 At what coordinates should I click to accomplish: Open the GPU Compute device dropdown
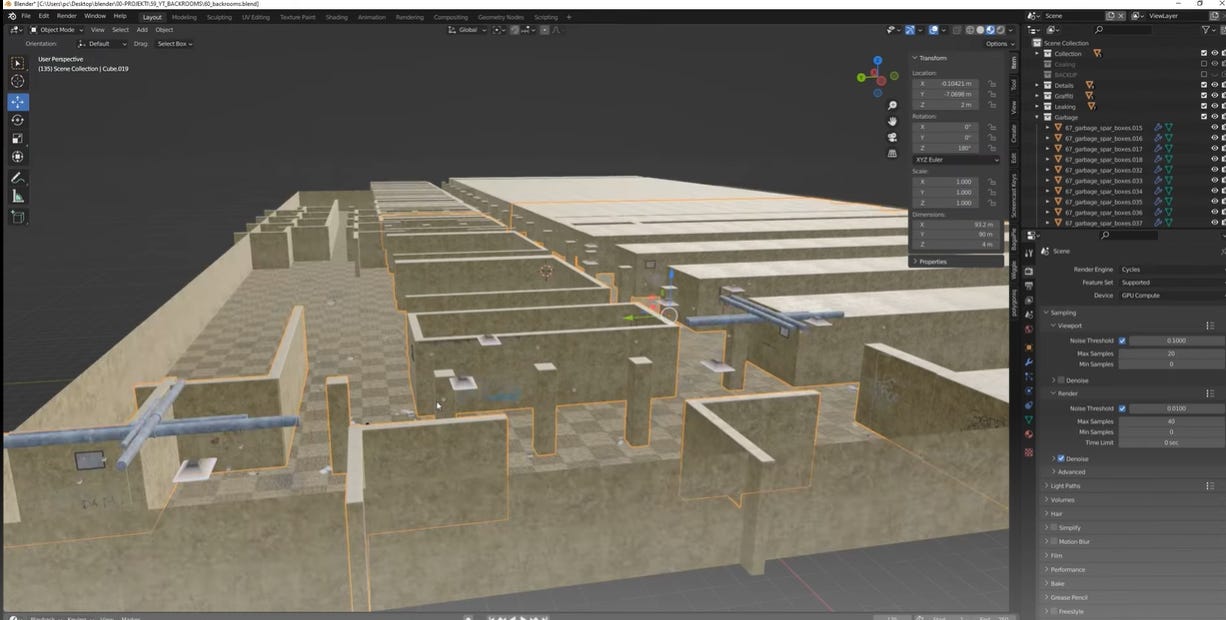1171,295
